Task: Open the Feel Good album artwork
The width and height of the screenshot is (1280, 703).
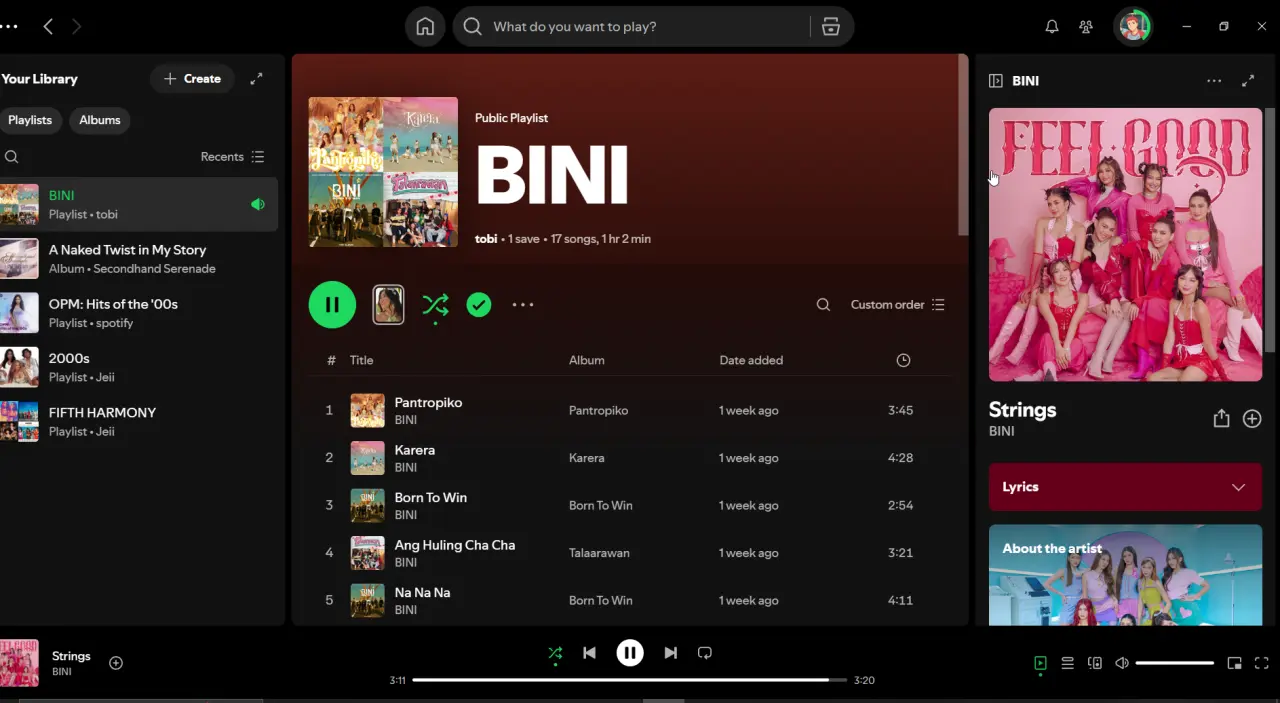Action: coord(1125,245)
